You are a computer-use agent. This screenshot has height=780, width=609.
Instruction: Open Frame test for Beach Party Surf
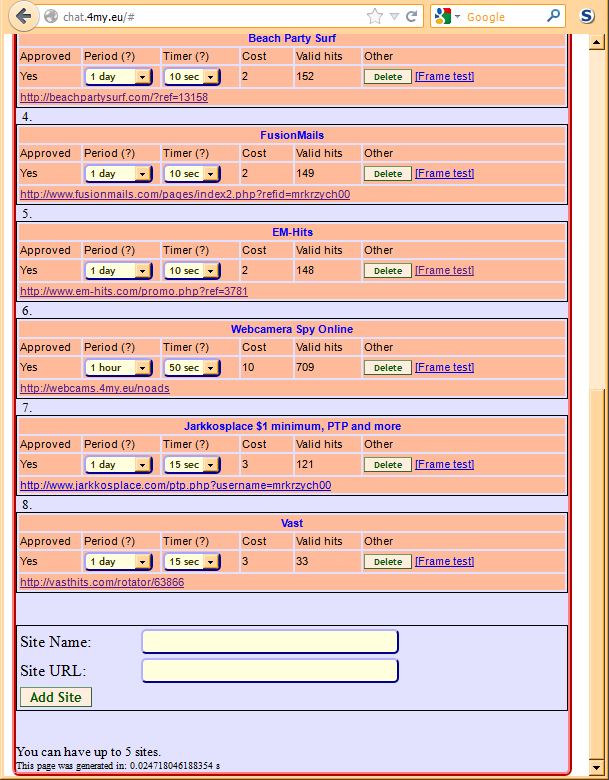(x=444, y=77)
